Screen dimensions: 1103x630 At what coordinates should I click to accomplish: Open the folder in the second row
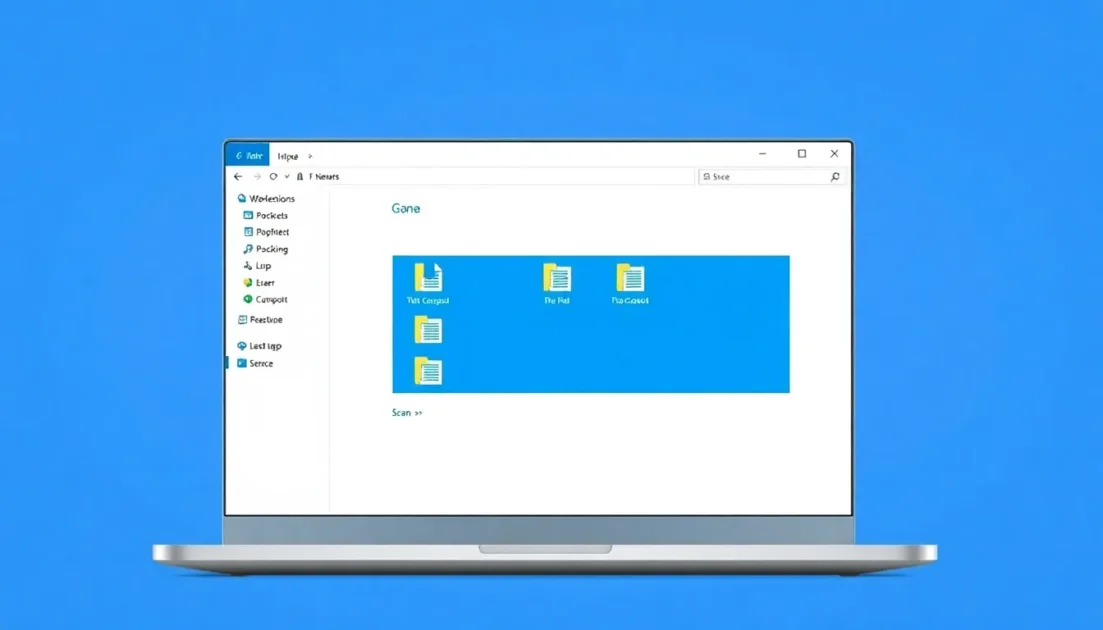click(428, 330)
